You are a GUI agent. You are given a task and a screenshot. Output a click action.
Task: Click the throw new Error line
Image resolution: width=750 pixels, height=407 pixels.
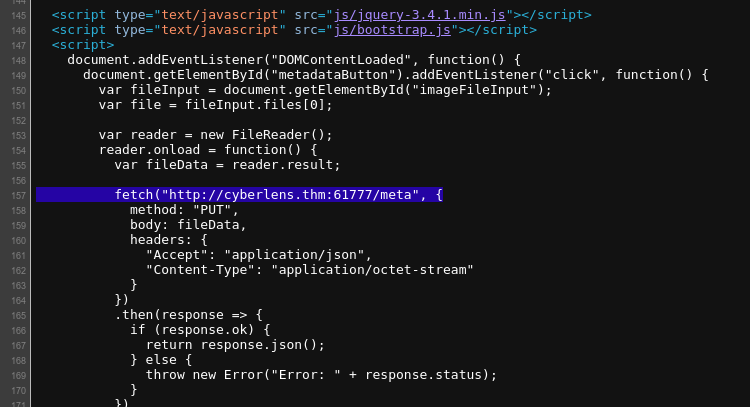coord(321,374)
